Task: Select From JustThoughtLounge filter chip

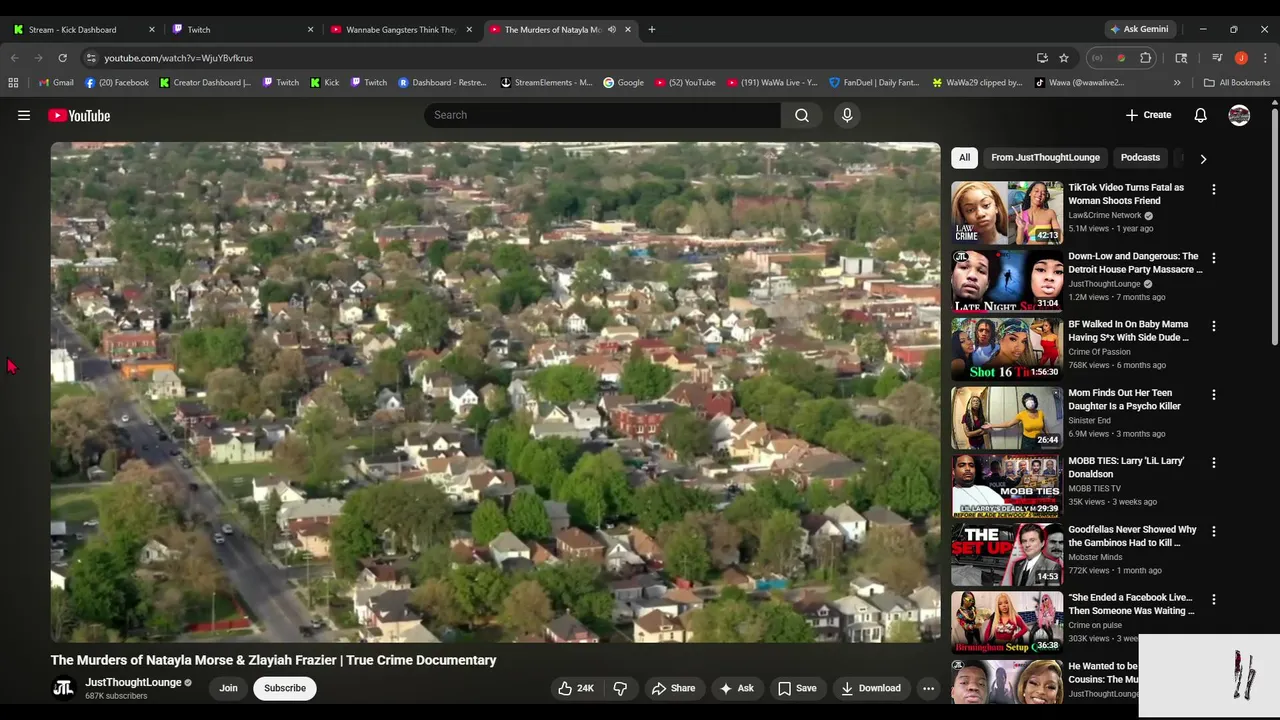Action: coord(1045,158)
